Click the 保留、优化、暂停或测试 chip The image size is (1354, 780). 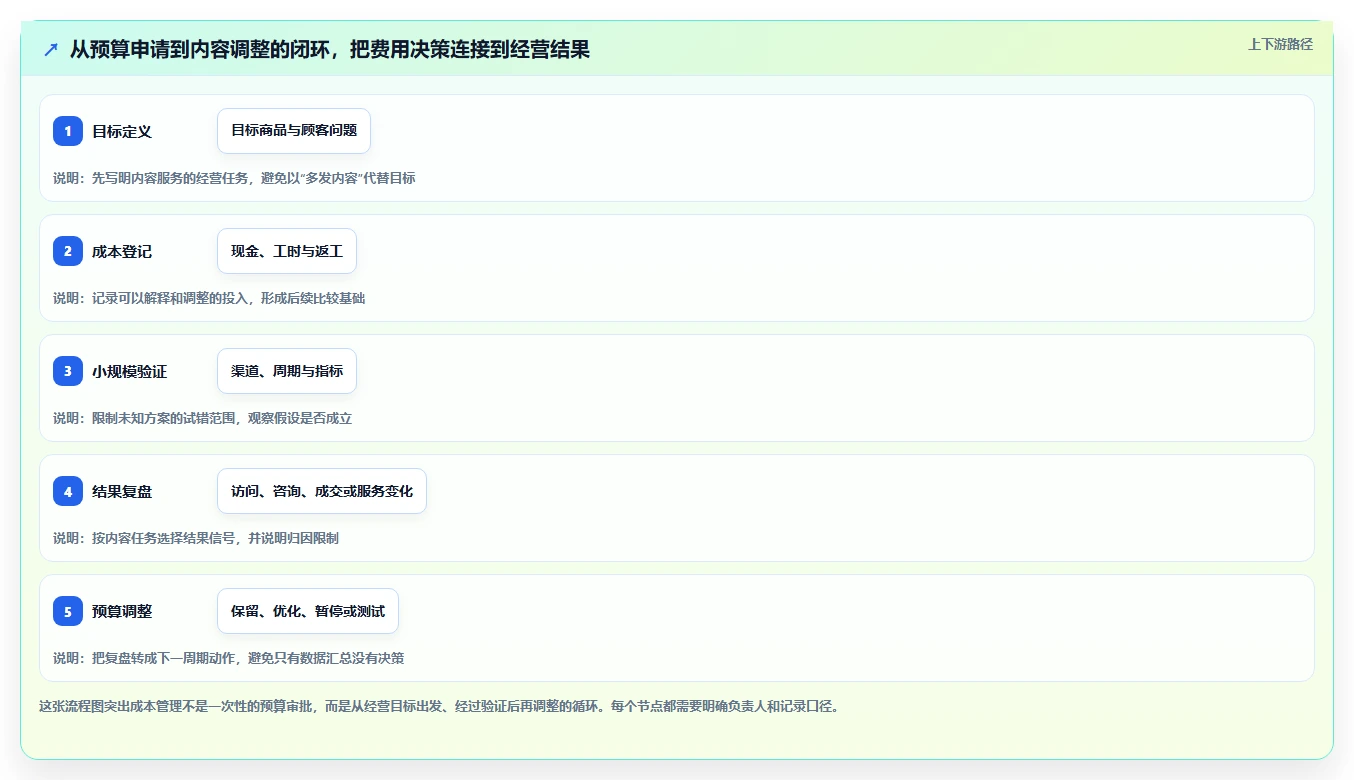pos(308,611)
